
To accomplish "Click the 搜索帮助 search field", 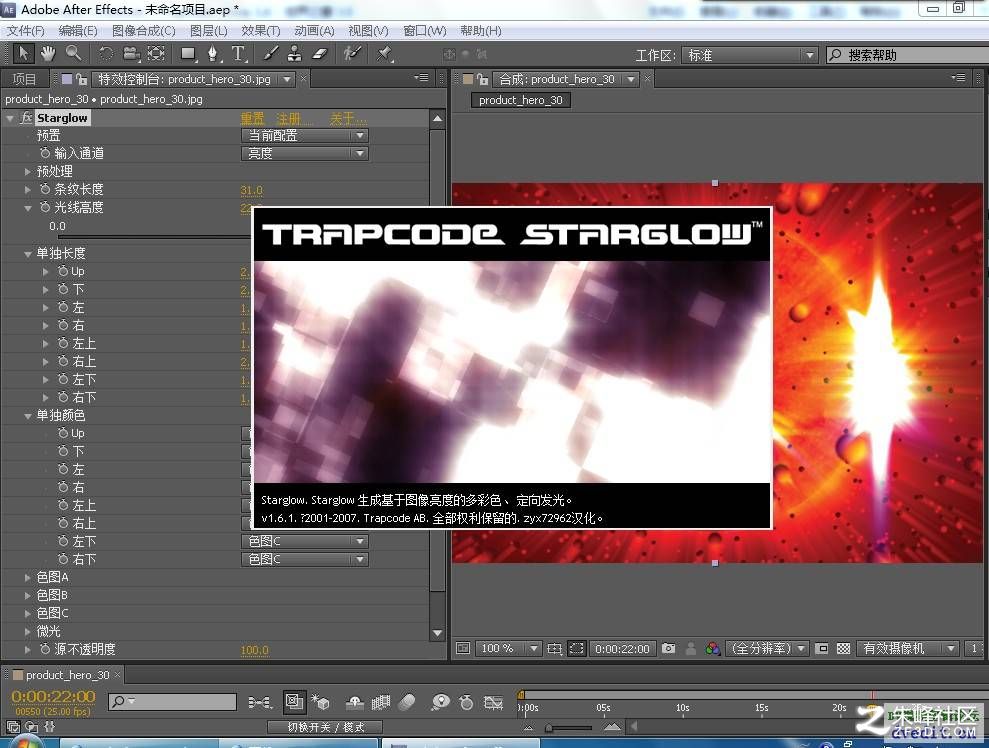I will click(x=908, y=56).
